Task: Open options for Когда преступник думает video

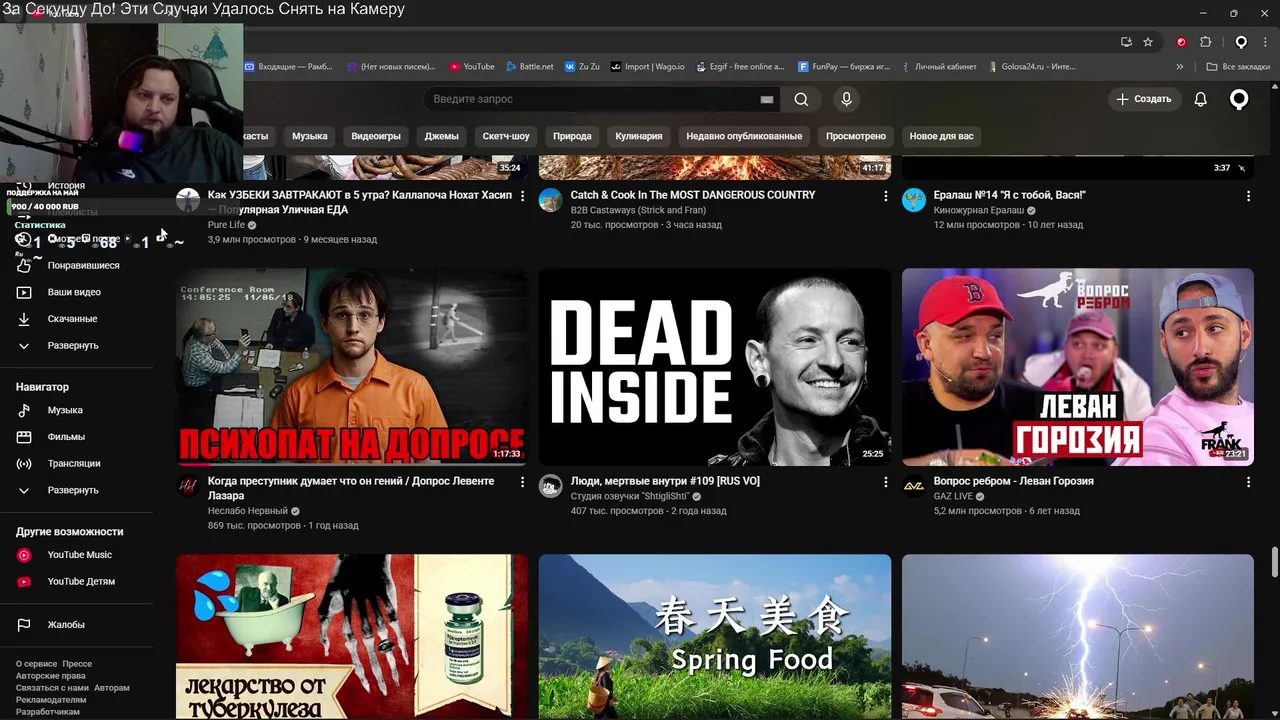Action: pyautogui.click(x=522, y=482)
